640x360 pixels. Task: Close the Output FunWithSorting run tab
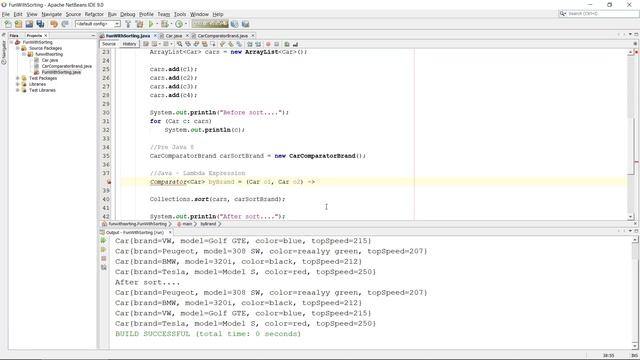tap(170, 232)
